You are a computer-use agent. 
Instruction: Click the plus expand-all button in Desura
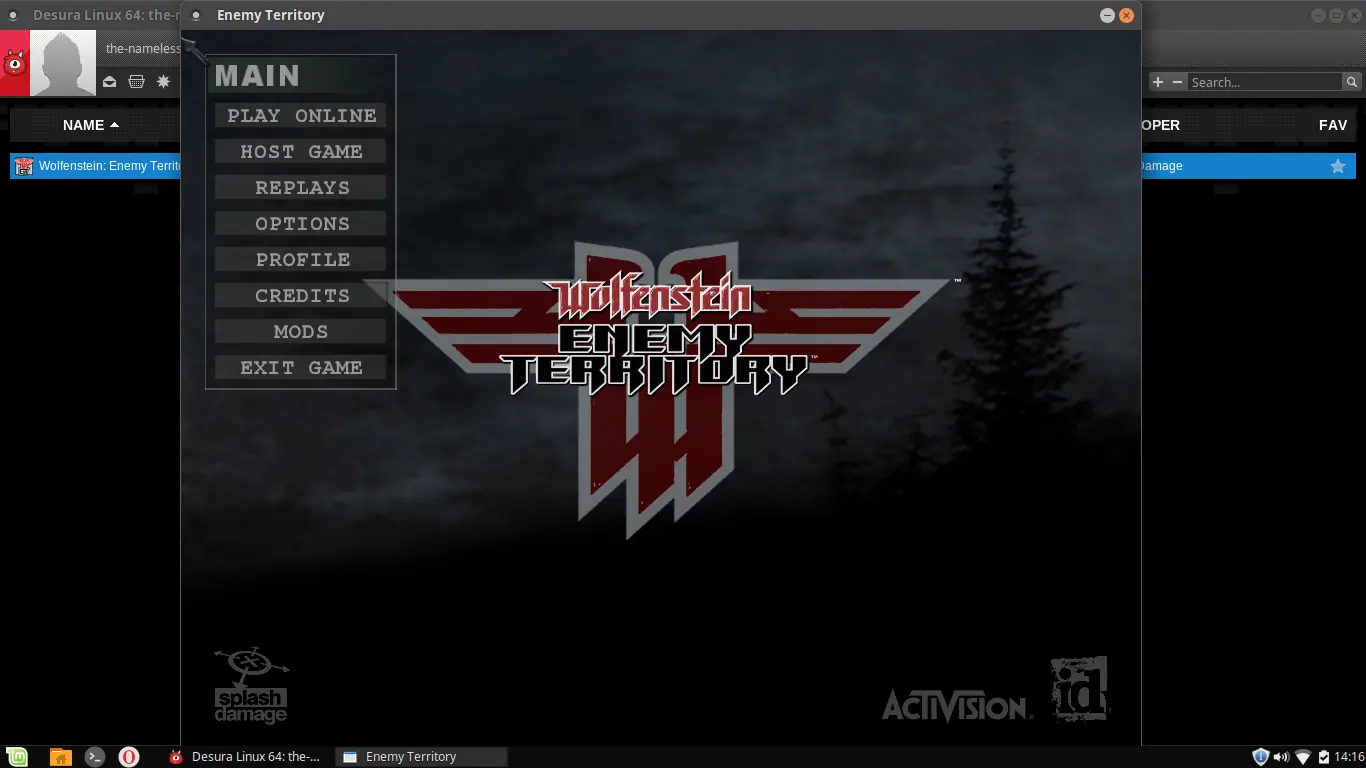[1158, 82]
